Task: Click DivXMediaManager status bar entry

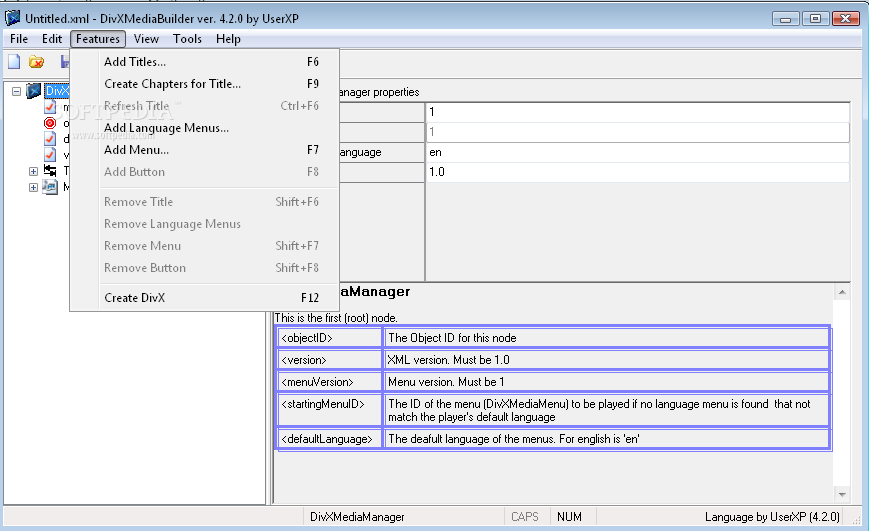Action: tap(357, 517)
